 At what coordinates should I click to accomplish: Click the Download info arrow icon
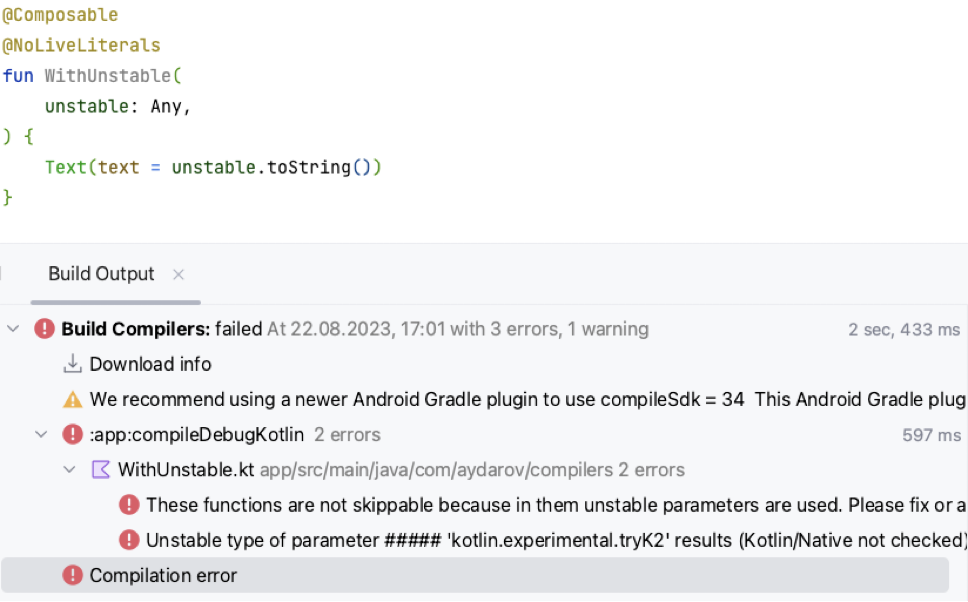[x=72, y=364]
